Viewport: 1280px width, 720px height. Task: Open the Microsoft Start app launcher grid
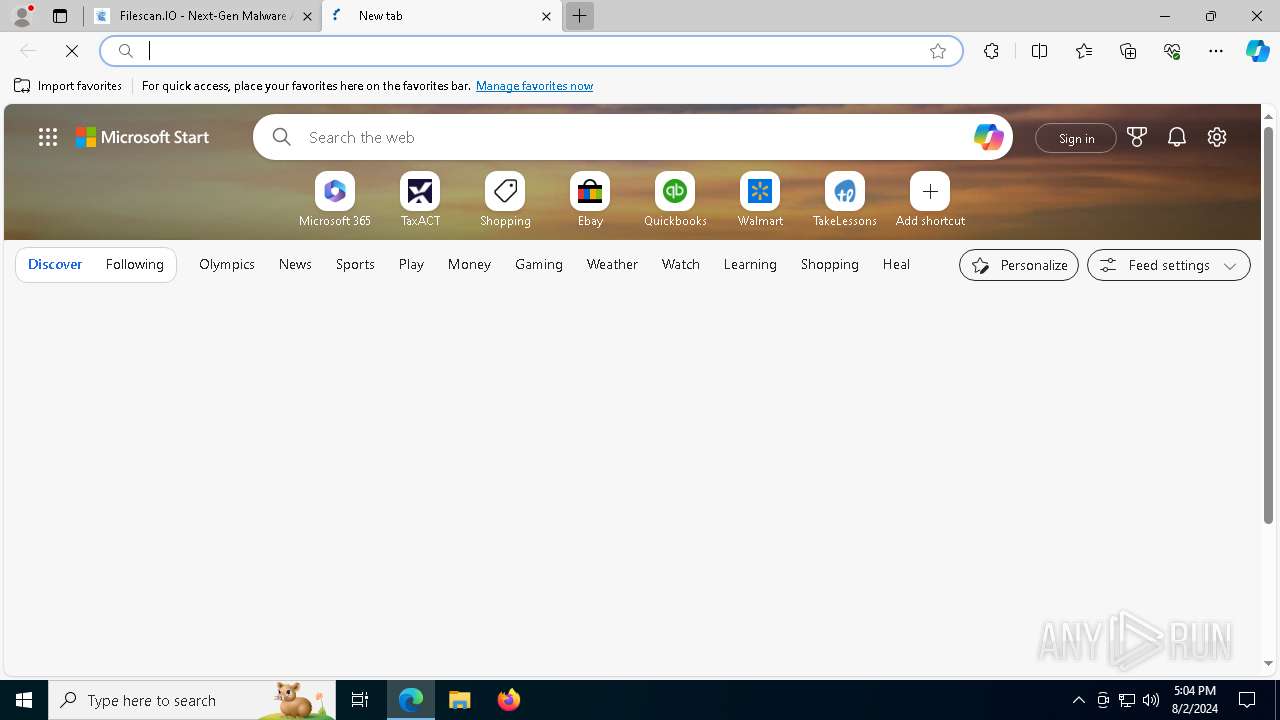48,137
